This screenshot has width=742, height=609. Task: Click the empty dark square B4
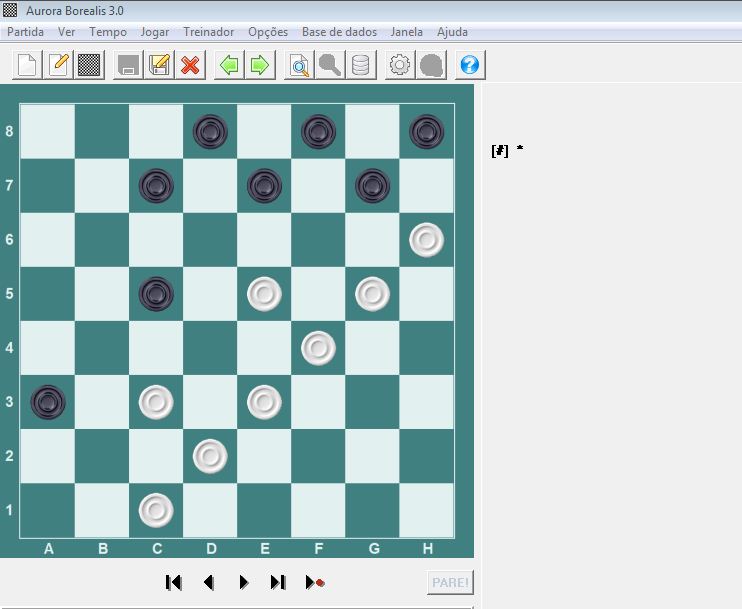[102, 348]
